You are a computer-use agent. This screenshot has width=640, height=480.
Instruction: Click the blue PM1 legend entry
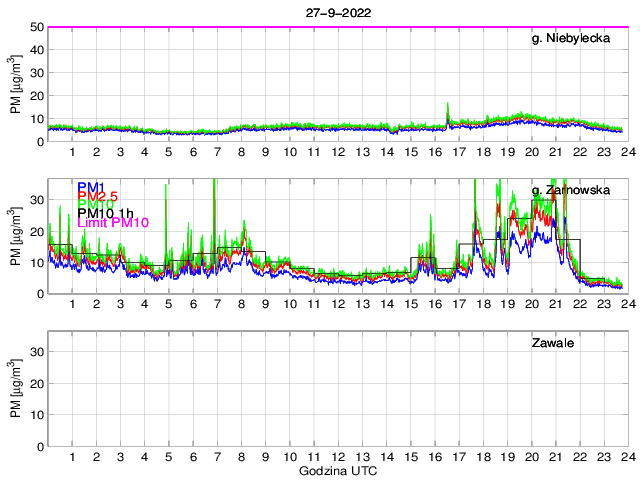coord(91,186)
